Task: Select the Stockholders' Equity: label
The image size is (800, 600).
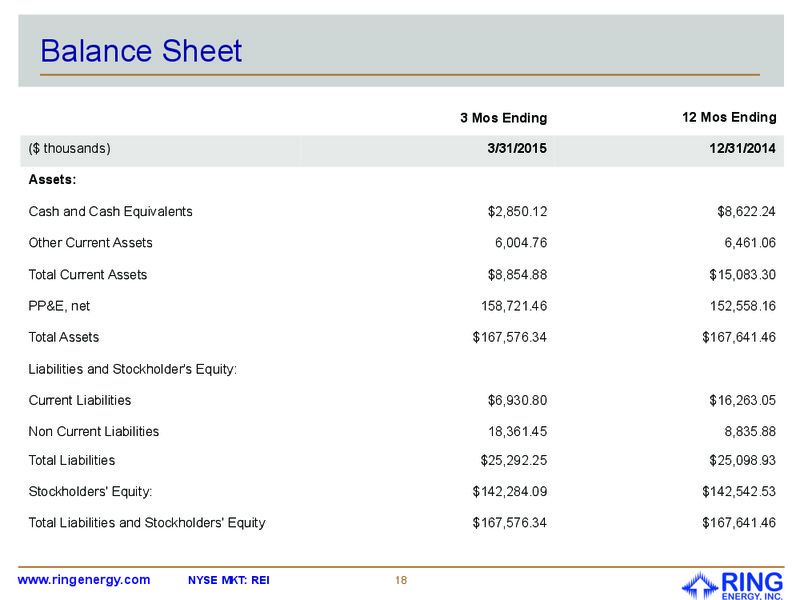Action: (x=90, y=492)
